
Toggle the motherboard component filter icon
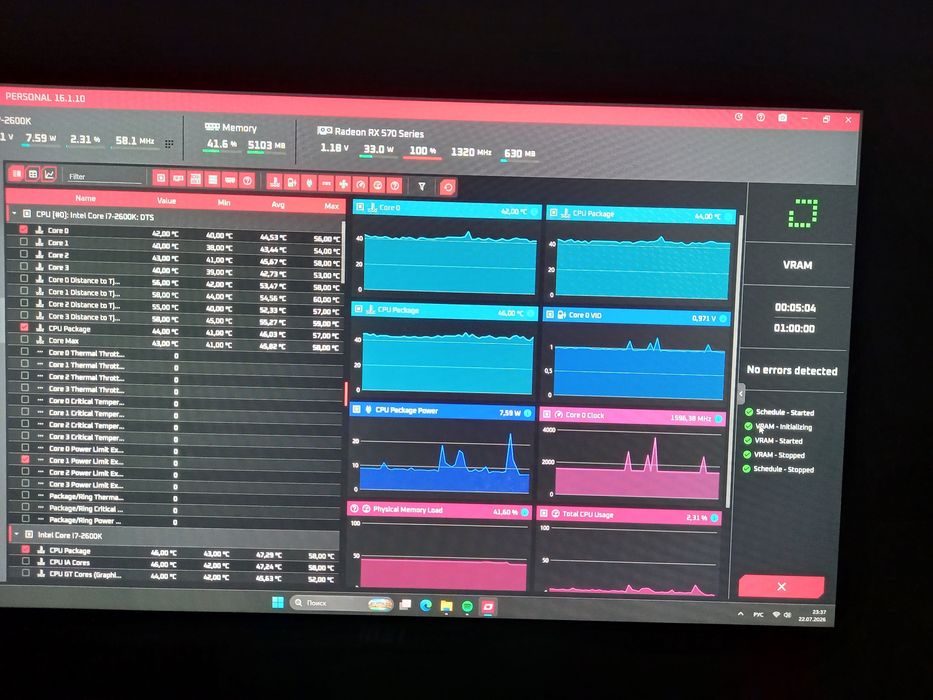pyautogui.click(x=195, y=179)
